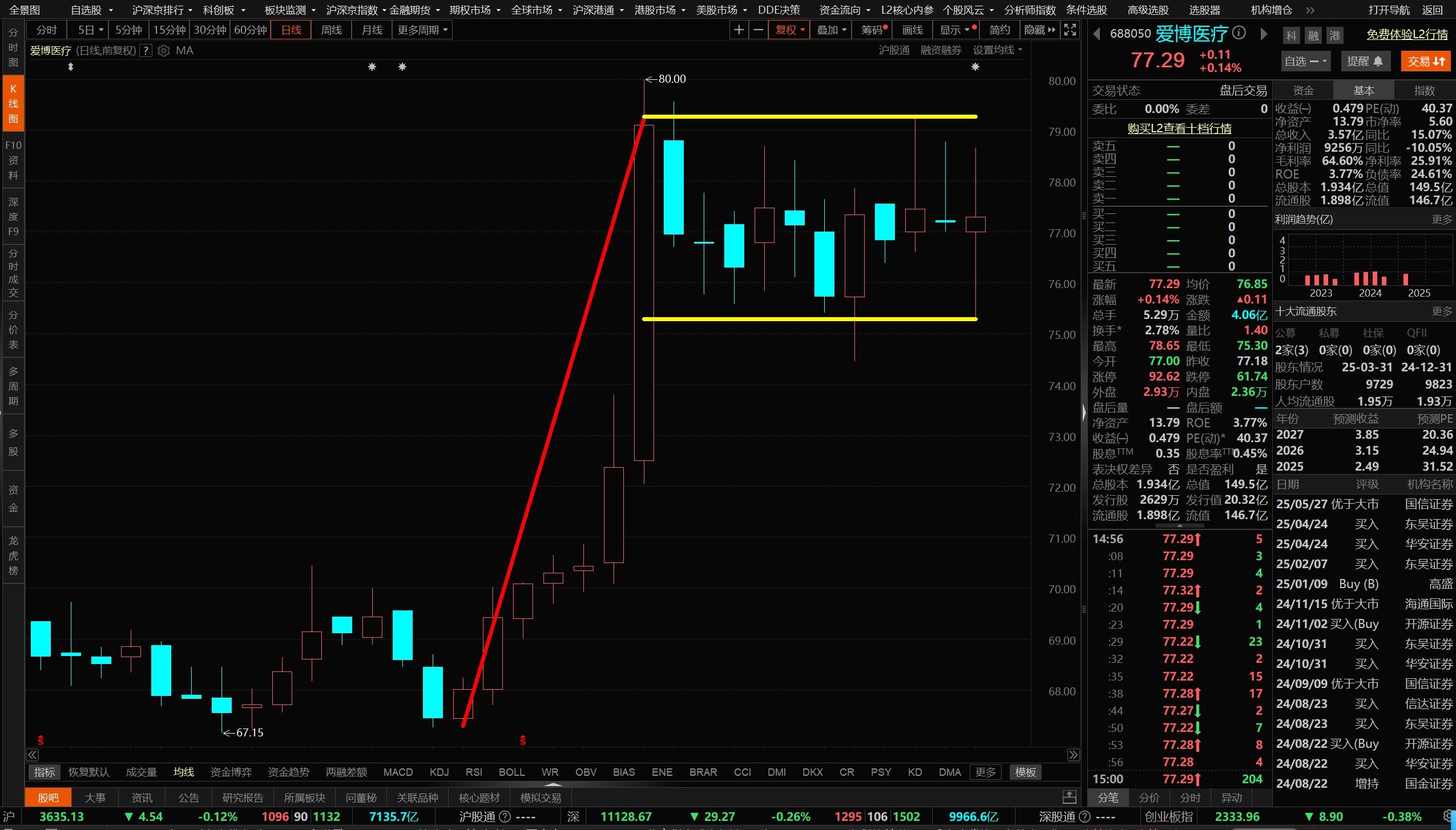Click first red dividend marker on time axis

click(x=41, y=740)
